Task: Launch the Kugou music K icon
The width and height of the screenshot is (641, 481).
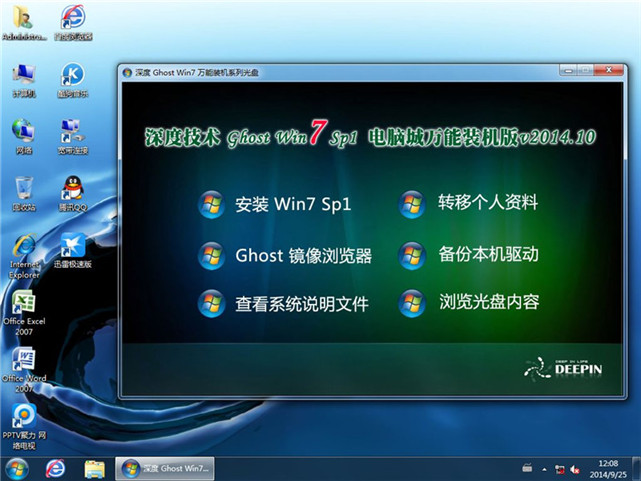Action: [73, 80]
